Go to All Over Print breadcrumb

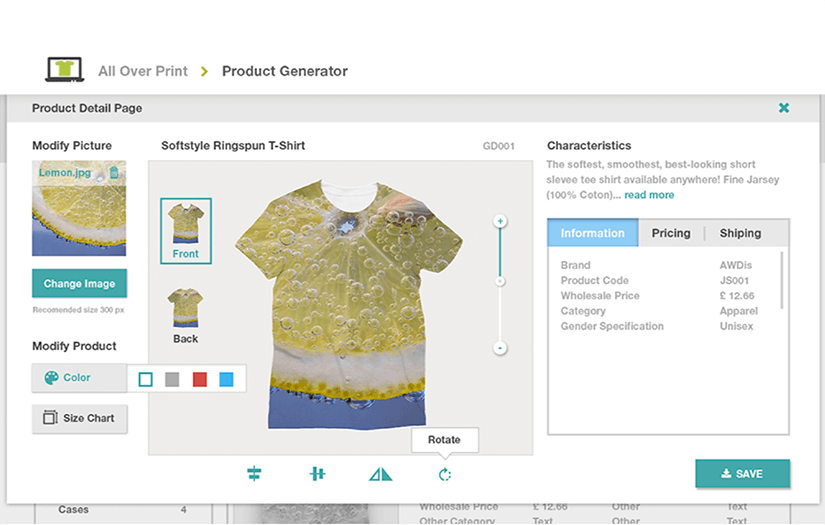pos(143,71)
